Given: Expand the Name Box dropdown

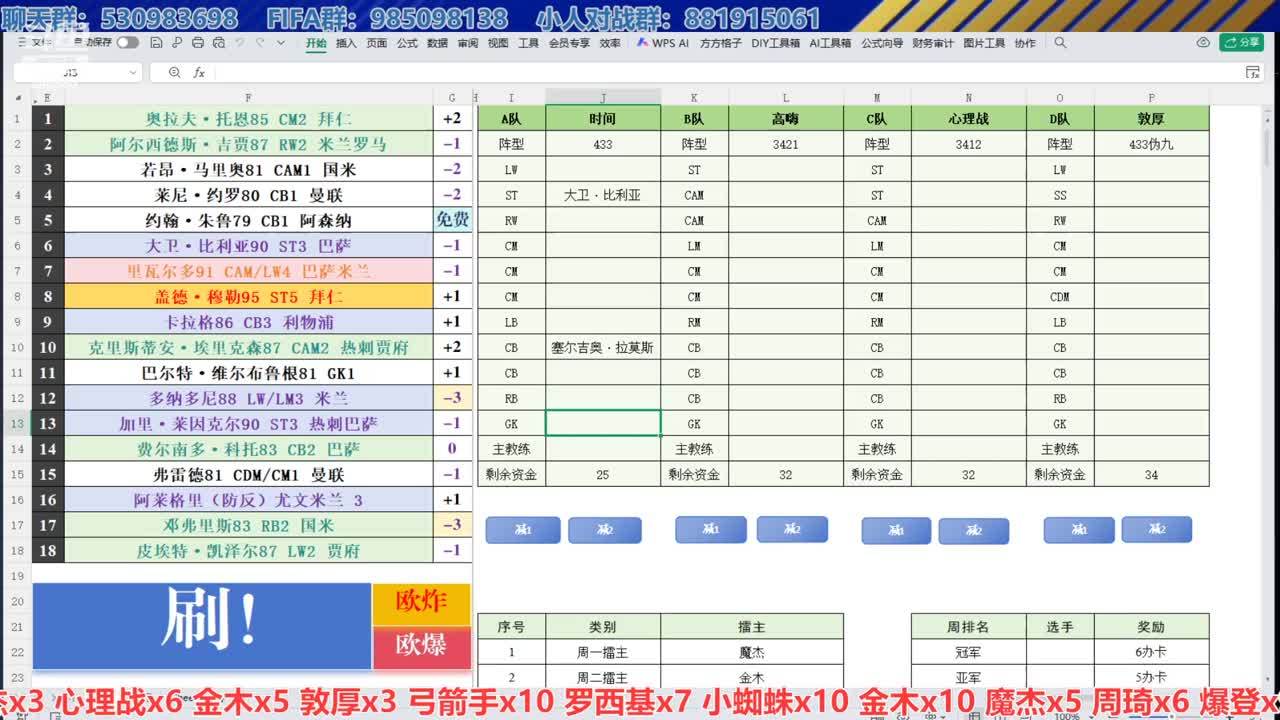Looking at the screenshot, I should click(133, 73).
